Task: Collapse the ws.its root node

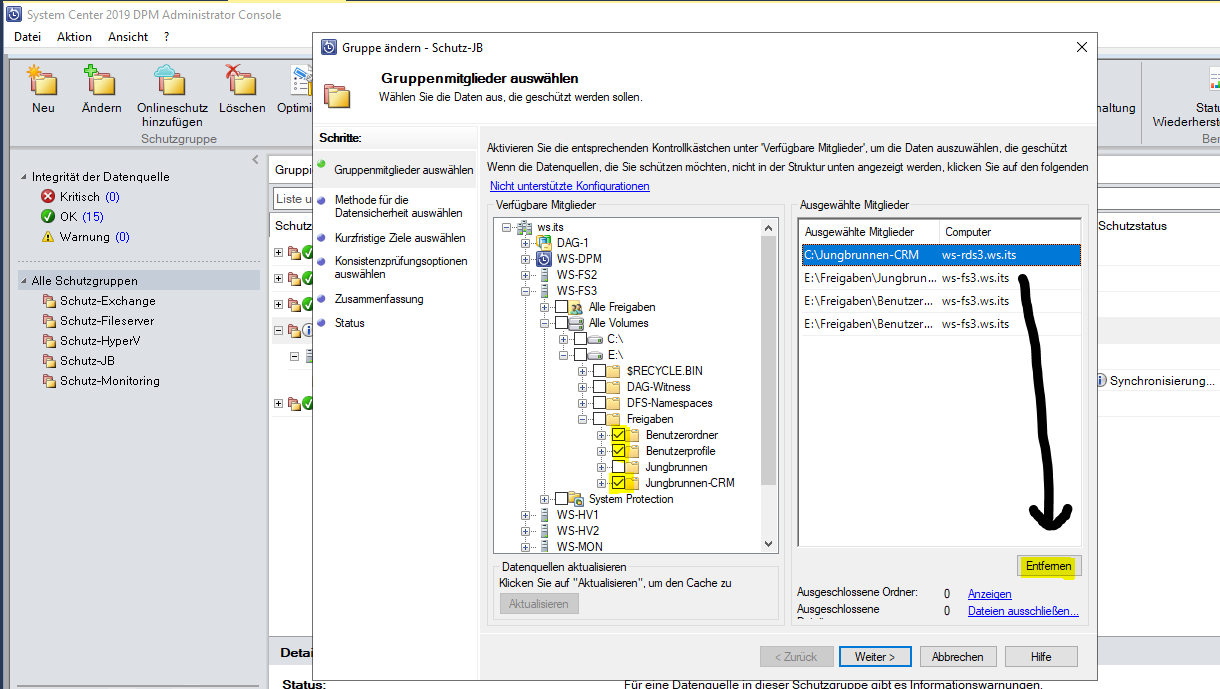Action: 507,227
